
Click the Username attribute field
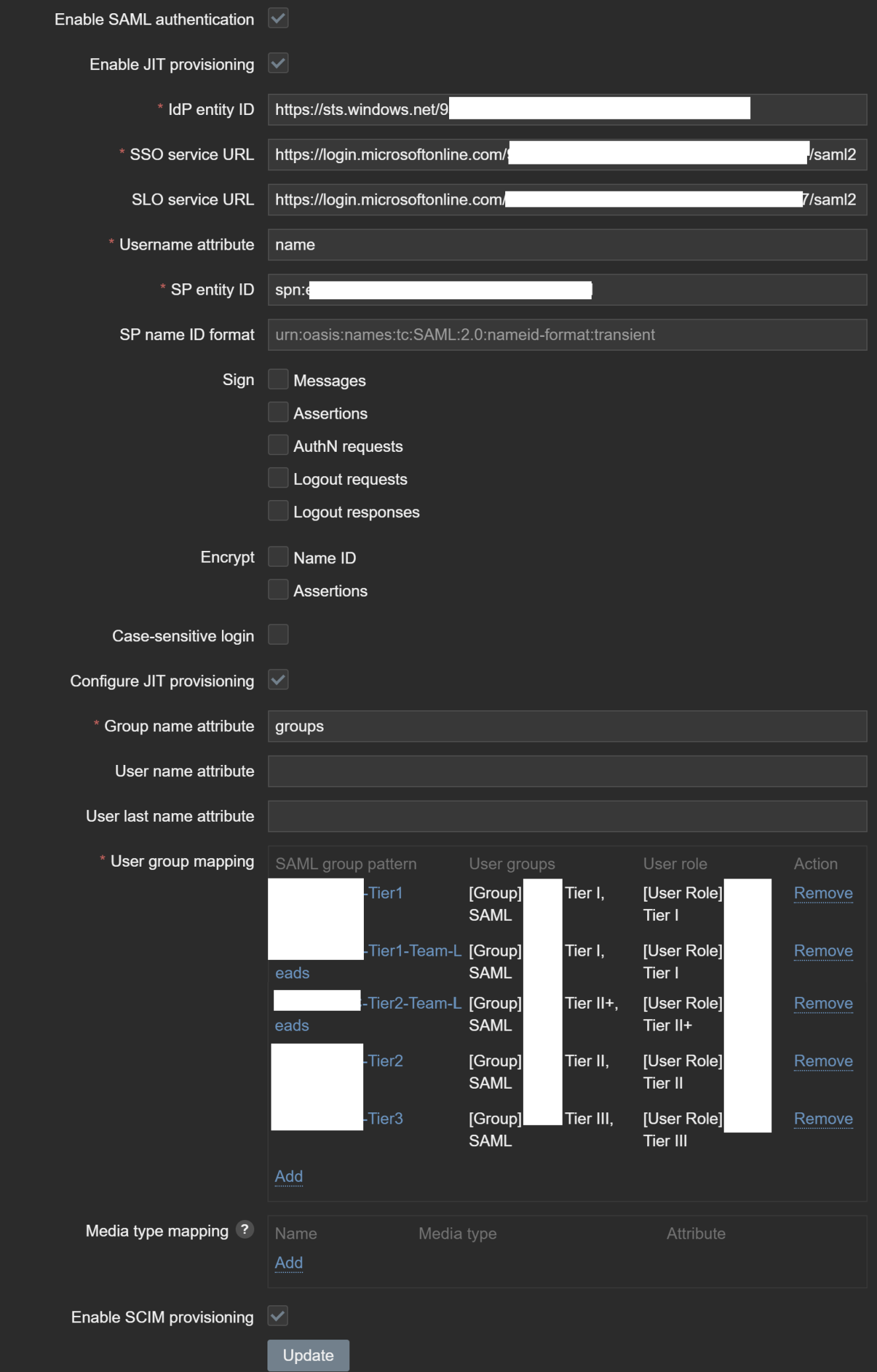(x=567, y=245)
